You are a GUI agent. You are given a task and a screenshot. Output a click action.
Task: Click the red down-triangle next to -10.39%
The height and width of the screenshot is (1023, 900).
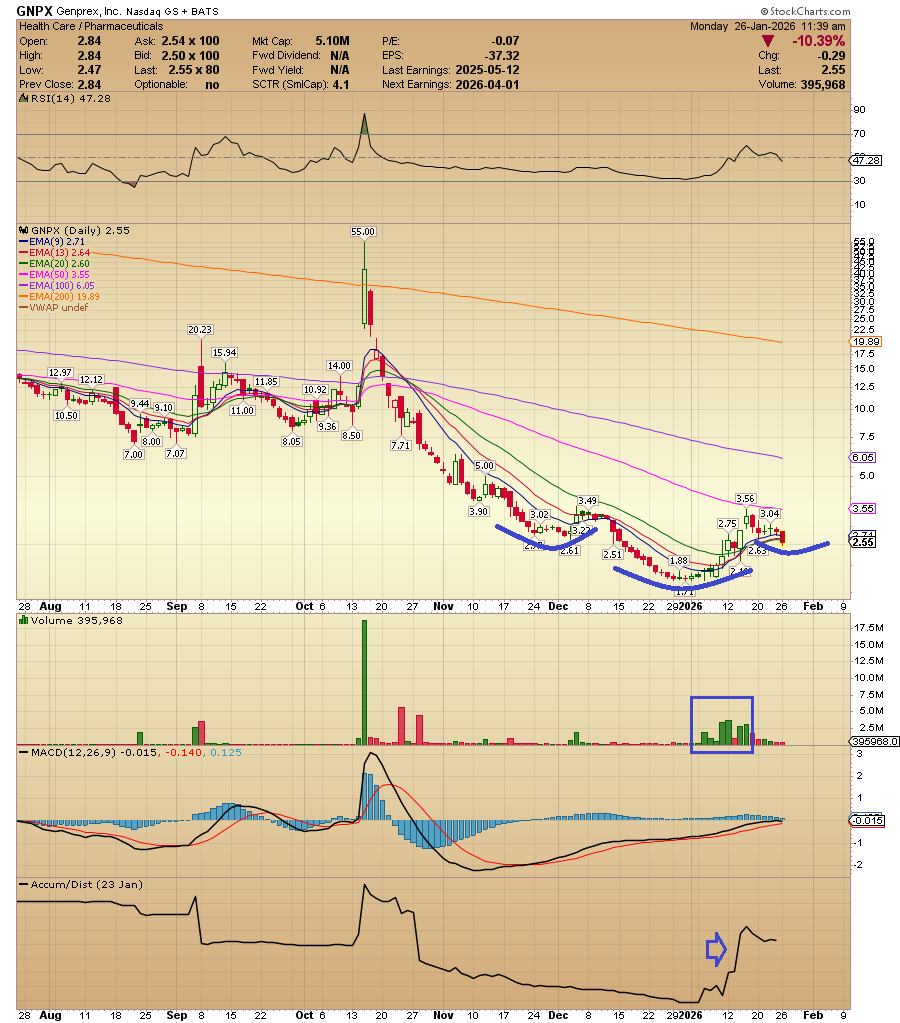point(768,41)
